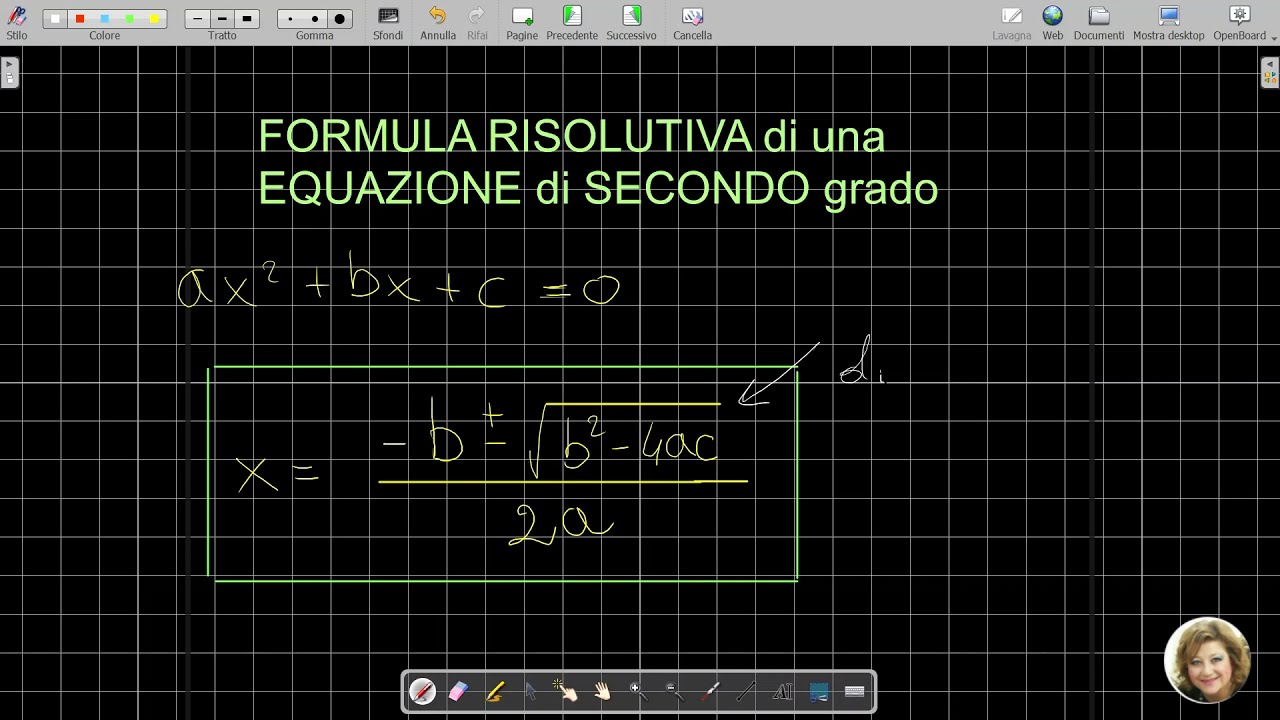This screenshot has width=1280, height=720.
Task: Expand the right side panel tab
Action: tap(1270, 72)
